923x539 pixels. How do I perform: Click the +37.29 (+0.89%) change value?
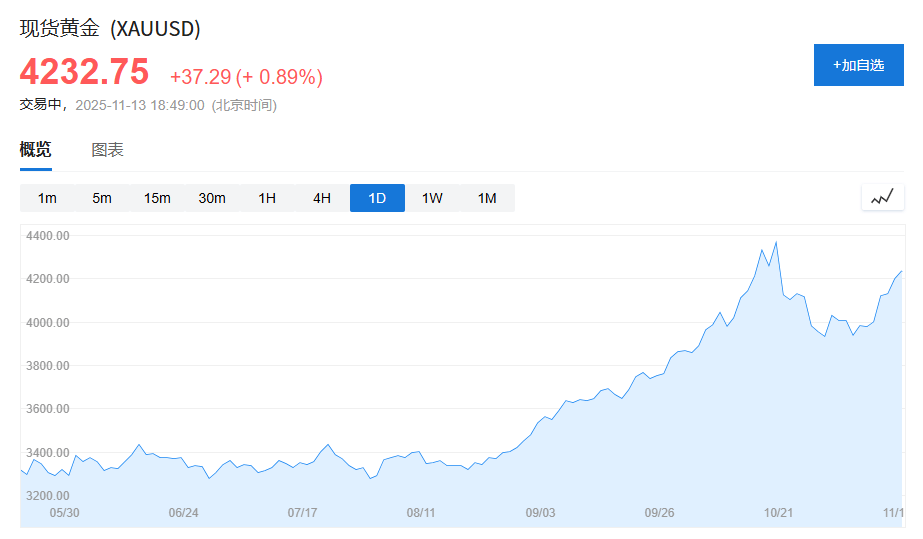[x=246, y=77]
